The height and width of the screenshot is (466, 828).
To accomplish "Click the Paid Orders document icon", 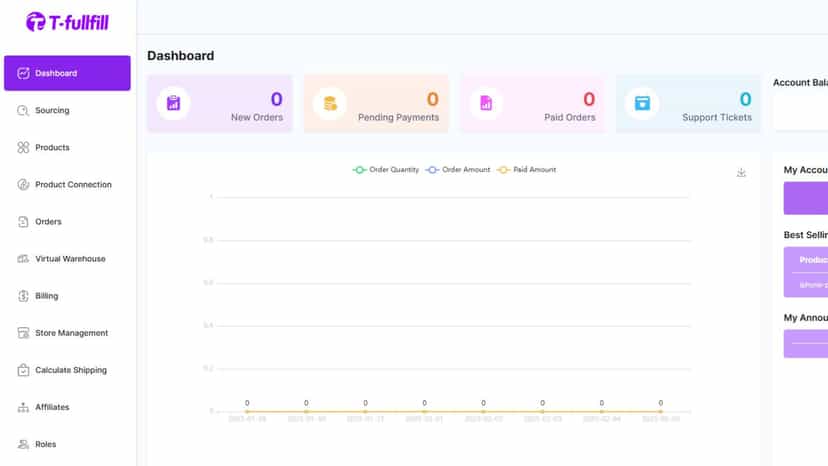I will pyautogui.click(x=486, y=103).
